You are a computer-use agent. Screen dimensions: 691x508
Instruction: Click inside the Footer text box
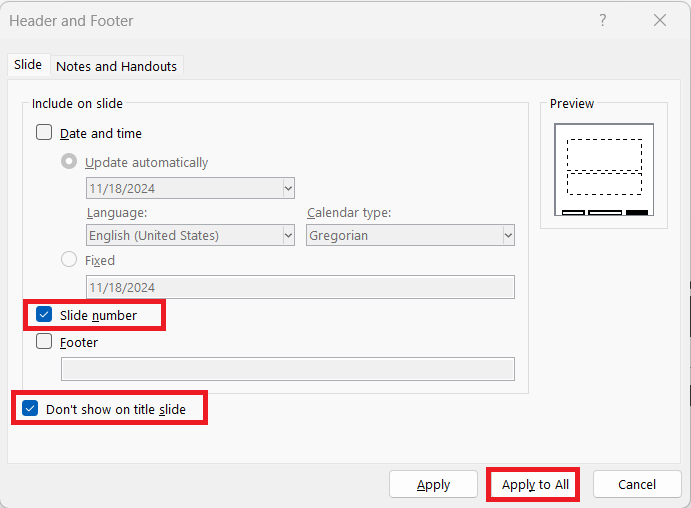(x=288, y=369)
